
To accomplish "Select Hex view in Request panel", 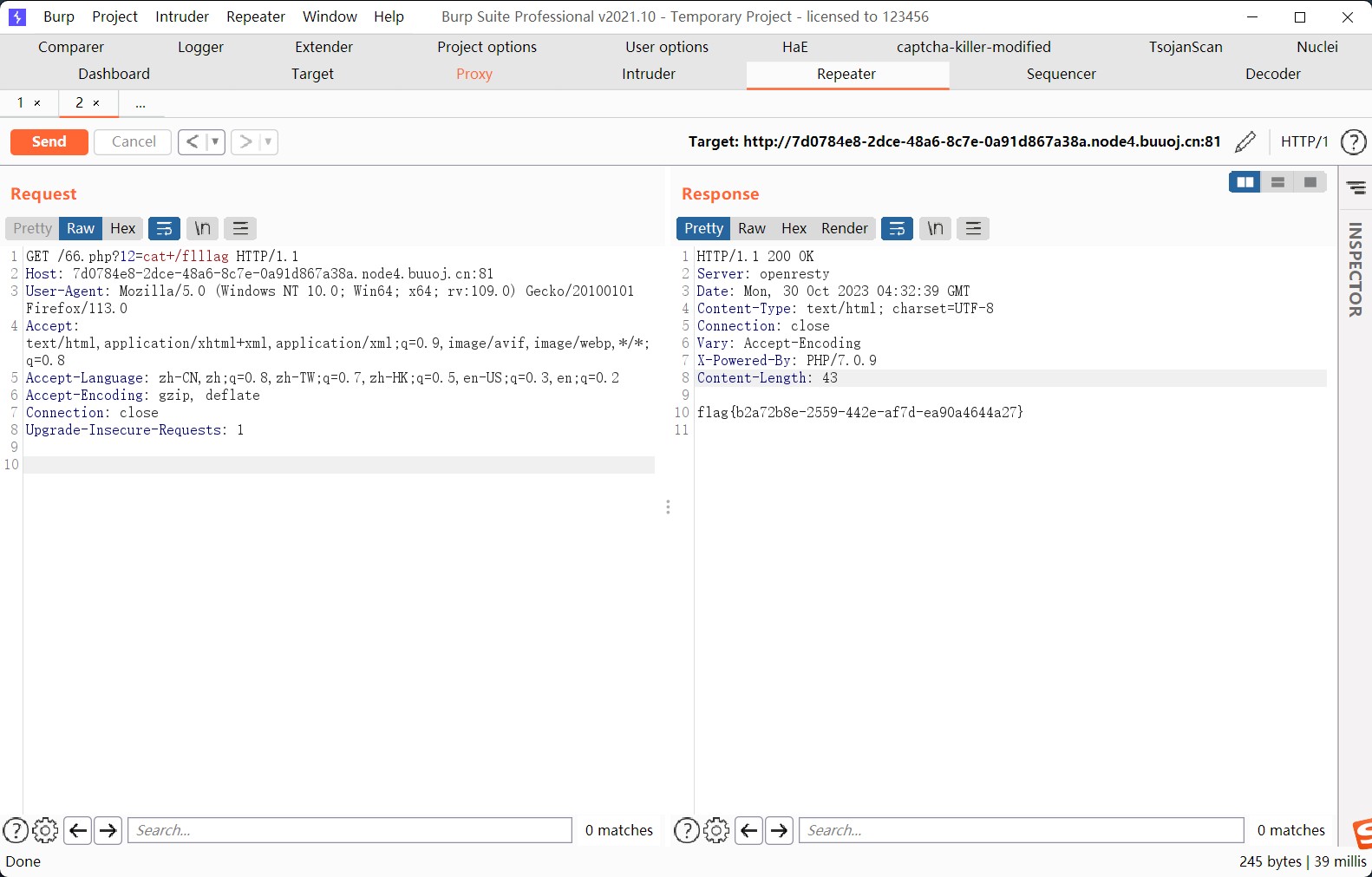I will click(x=122, y=228).
